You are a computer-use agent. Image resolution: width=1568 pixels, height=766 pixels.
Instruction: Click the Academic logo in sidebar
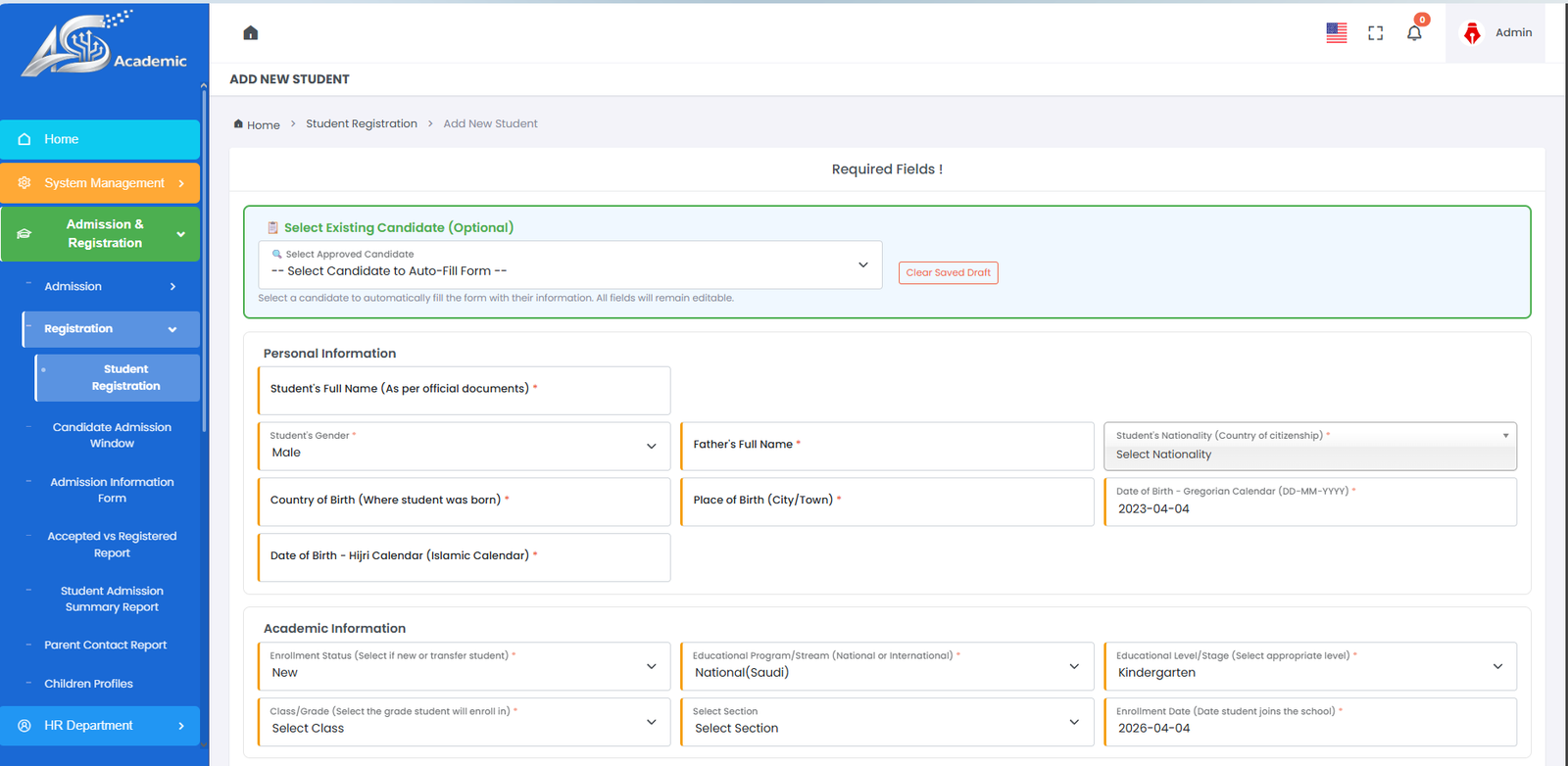(x=103, y=46)
